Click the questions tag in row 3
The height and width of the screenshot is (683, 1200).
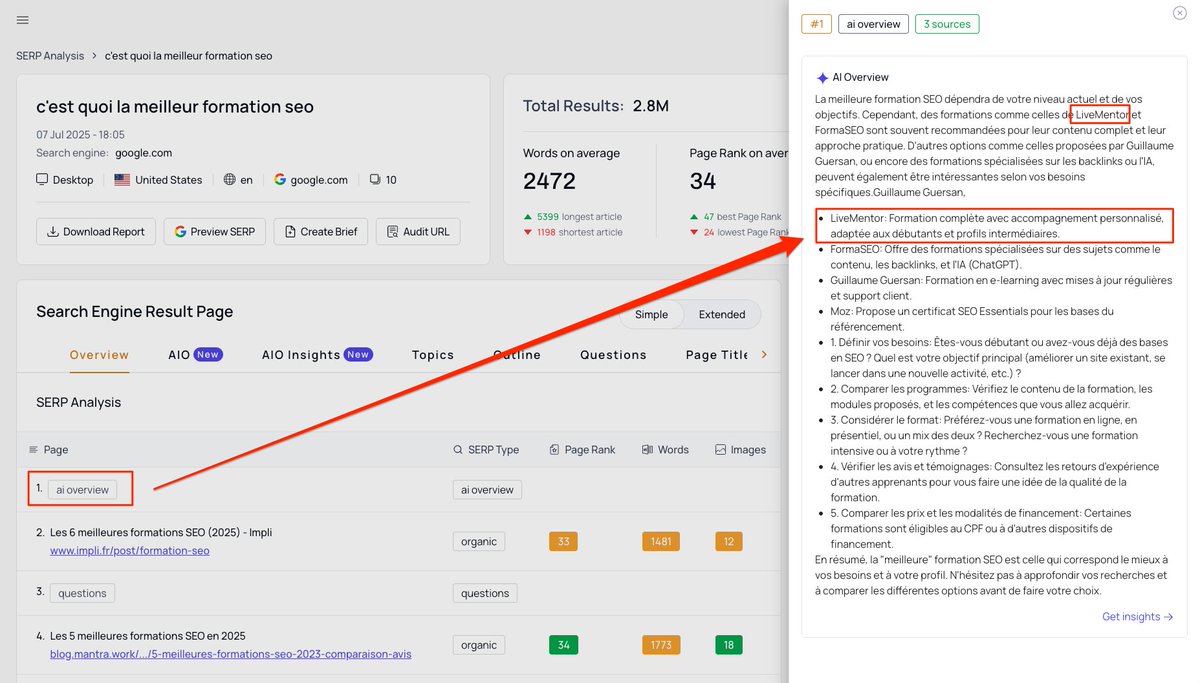pyautogui.click(x=82, y=593)
